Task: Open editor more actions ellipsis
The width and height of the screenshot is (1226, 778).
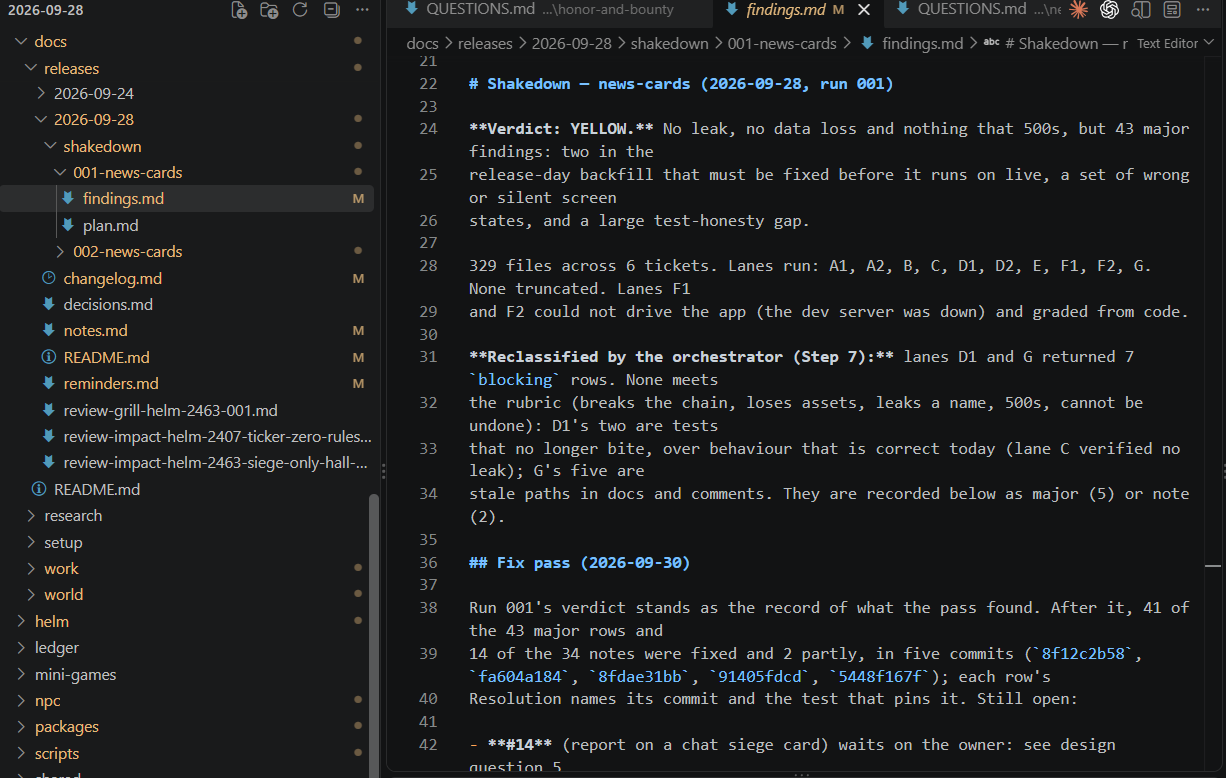Action: click(1203, 10)
